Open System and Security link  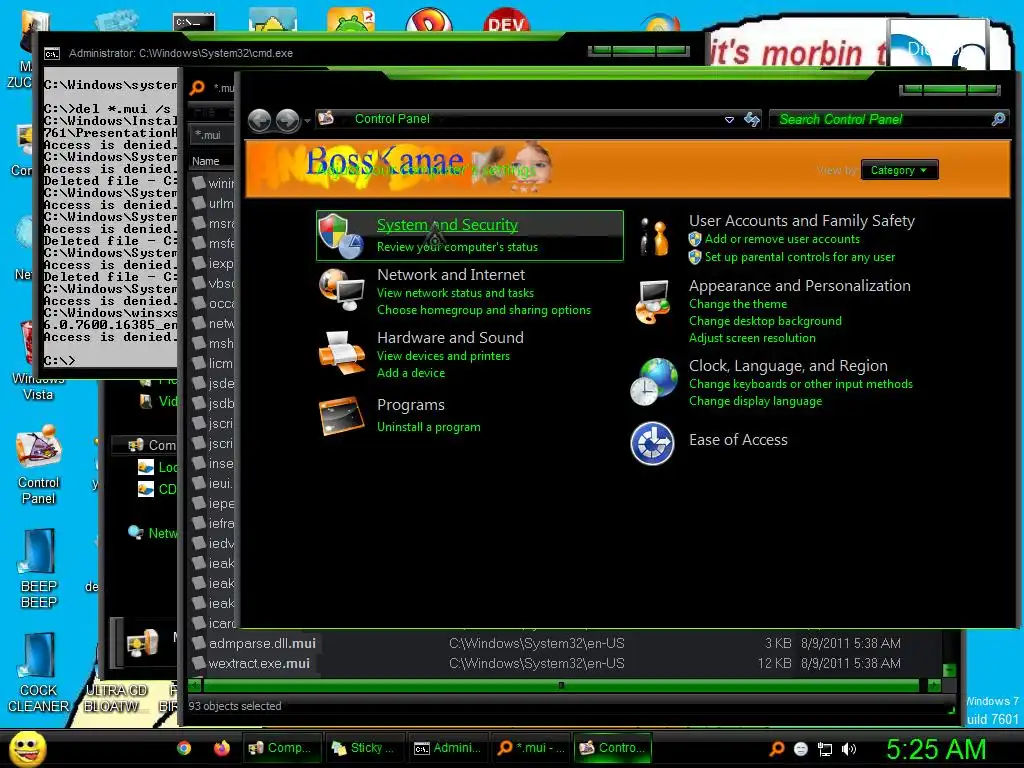pos(447,225)
